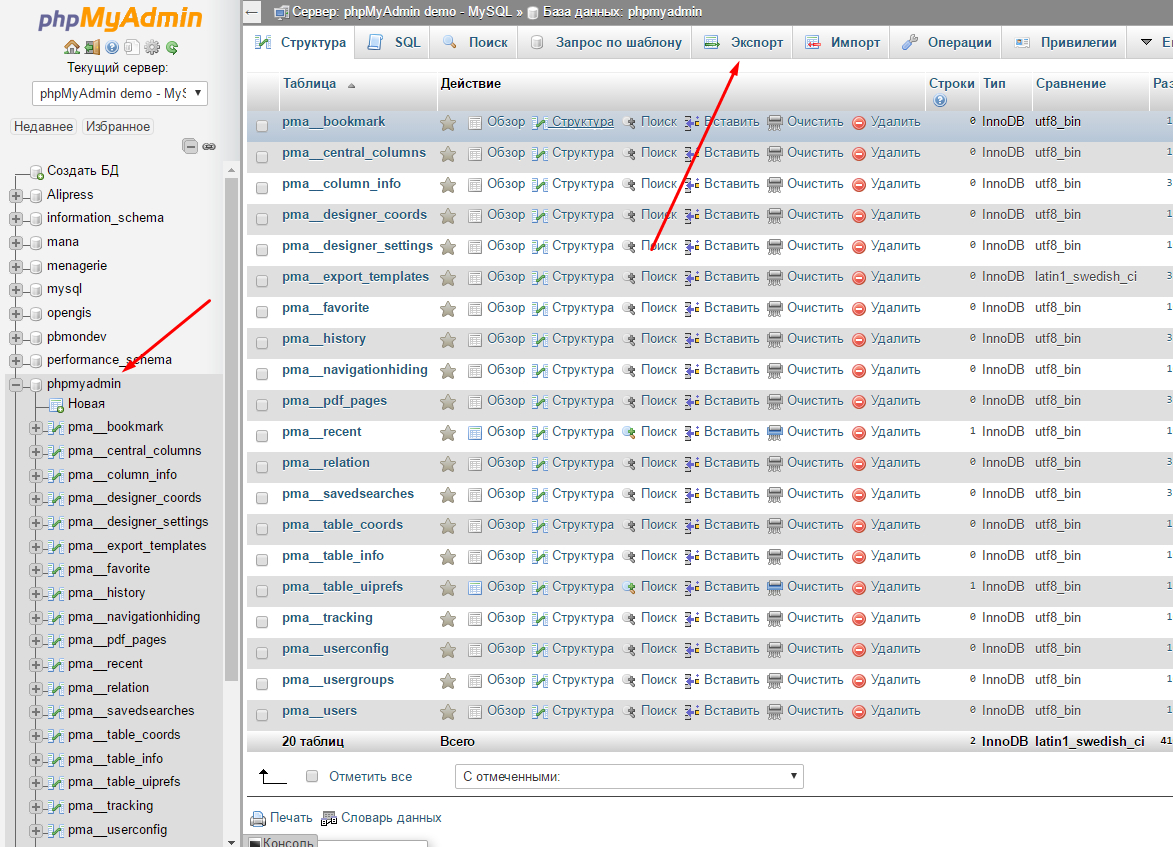Tick the Отметить все checkbox

[312, 776]
